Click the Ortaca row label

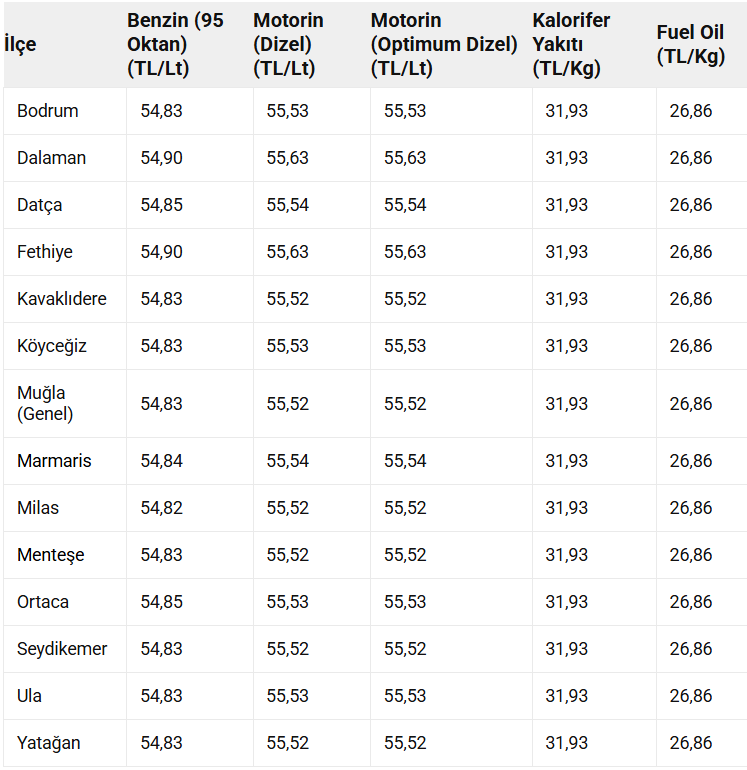pyautogui.click(x=43, y=602)
